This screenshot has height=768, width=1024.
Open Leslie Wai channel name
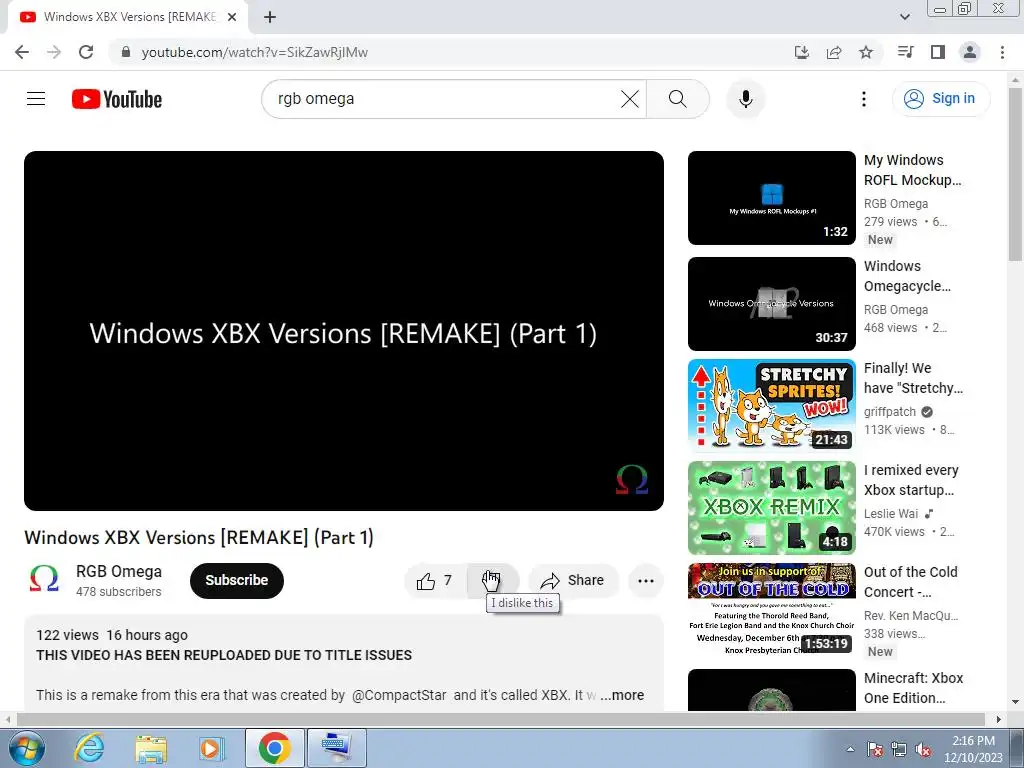point(891,513)
